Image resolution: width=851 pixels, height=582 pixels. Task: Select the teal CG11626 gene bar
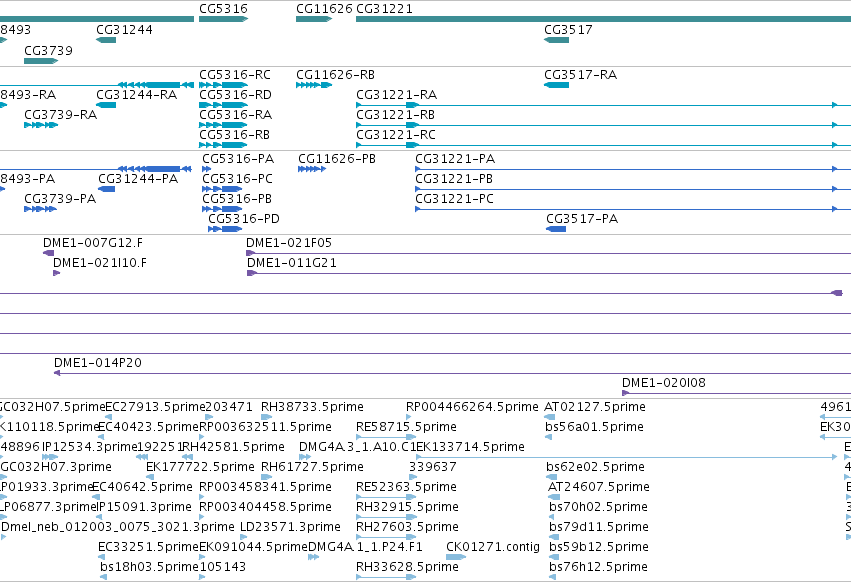click(314, 19)
